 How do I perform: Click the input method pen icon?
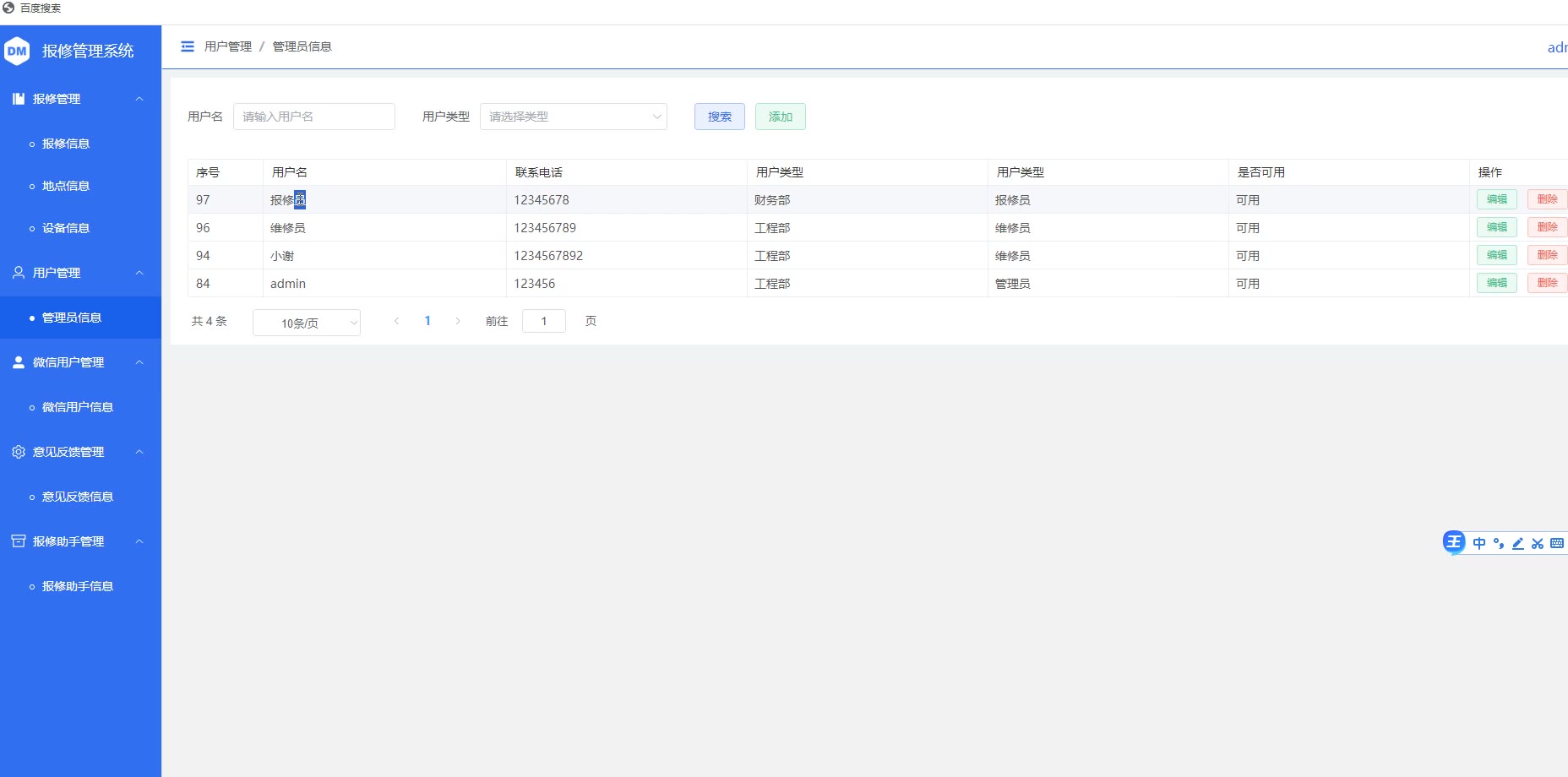pyautogui.click(x=1518, y=543)
